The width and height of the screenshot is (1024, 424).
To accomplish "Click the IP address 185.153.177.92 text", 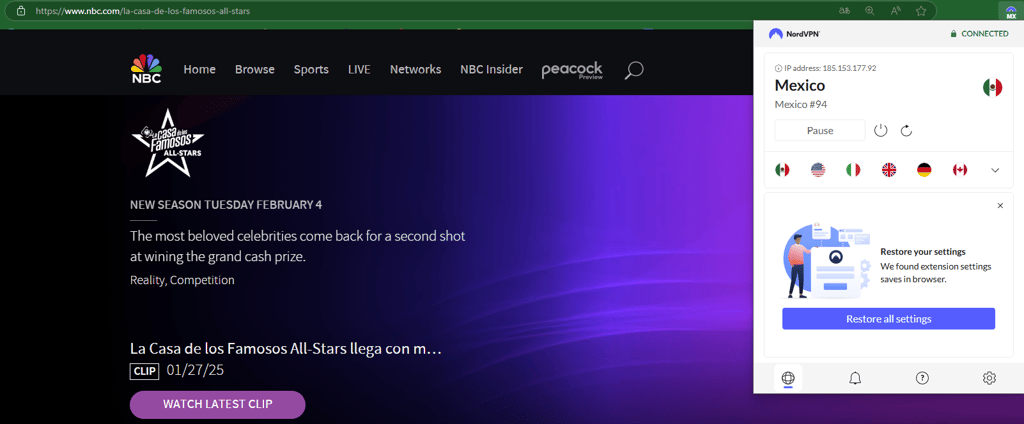I will (x=829, y=68).
